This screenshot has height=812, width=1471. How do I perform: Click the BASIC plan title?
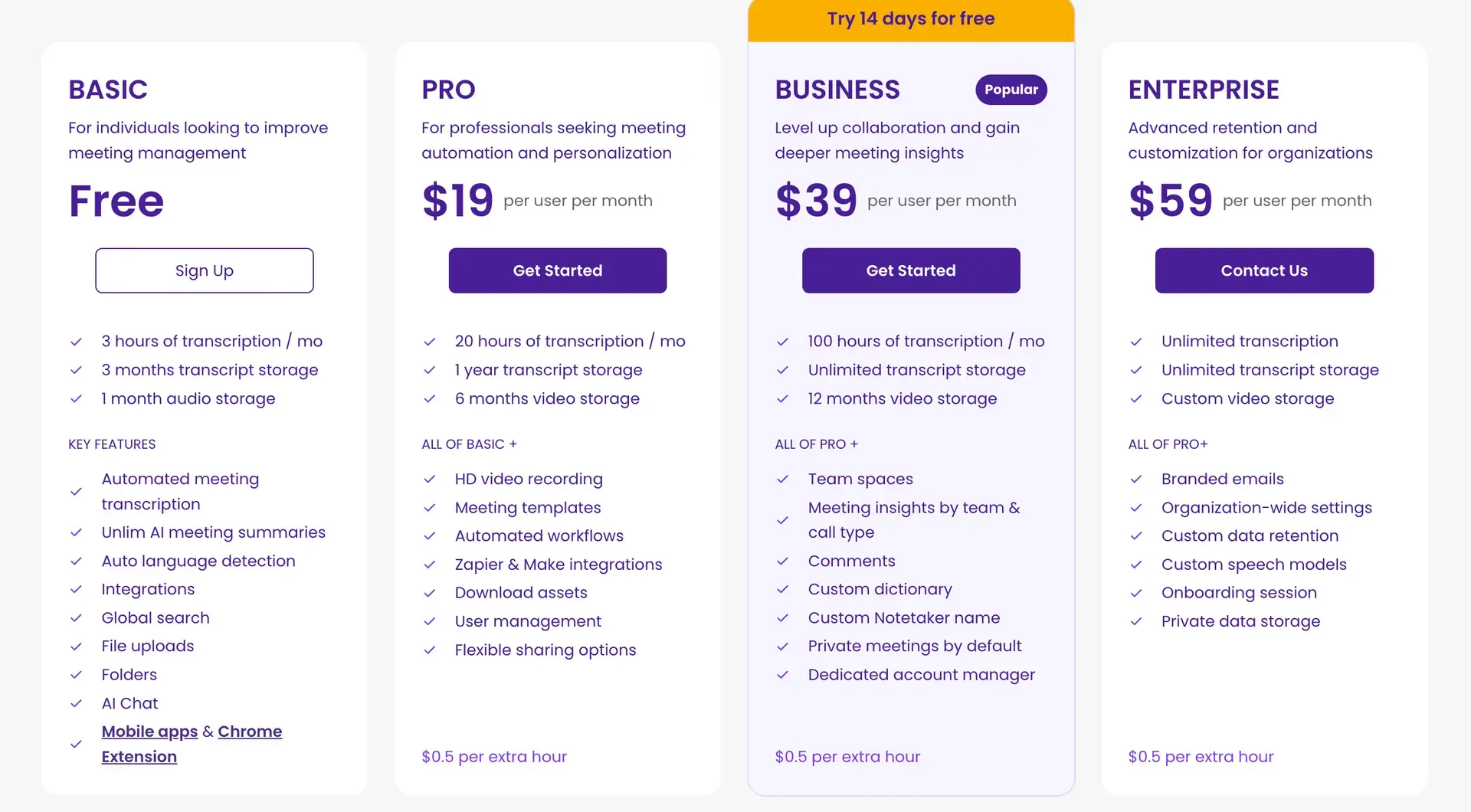107,90
